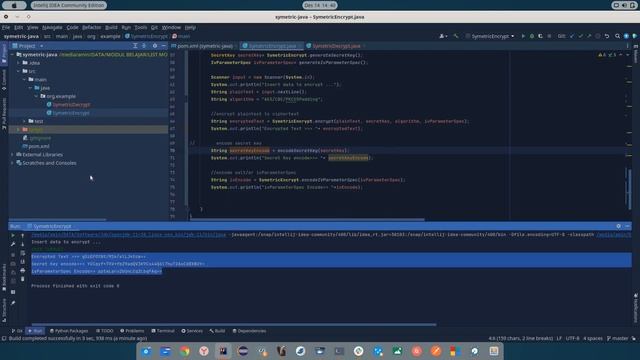Toggle the Project tool window sidebar button
Viewport: 640px width, 360px height.
click(4, 53)
